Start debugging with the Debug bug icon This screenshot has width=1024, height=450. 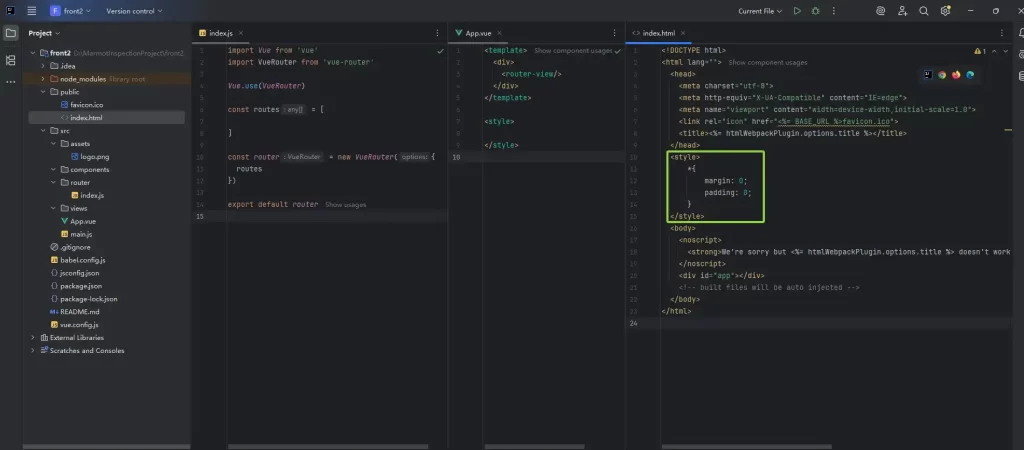pos(817,11)
